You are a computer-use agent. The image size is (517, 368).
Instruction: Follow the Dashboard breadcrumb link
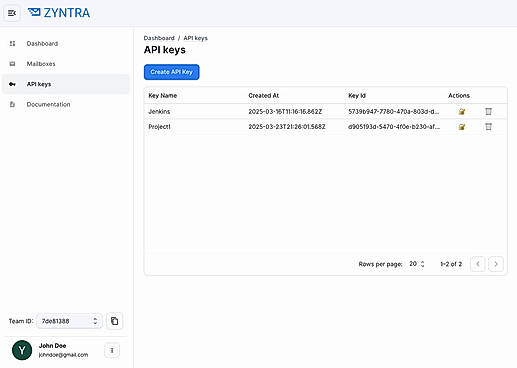(159, 38)
